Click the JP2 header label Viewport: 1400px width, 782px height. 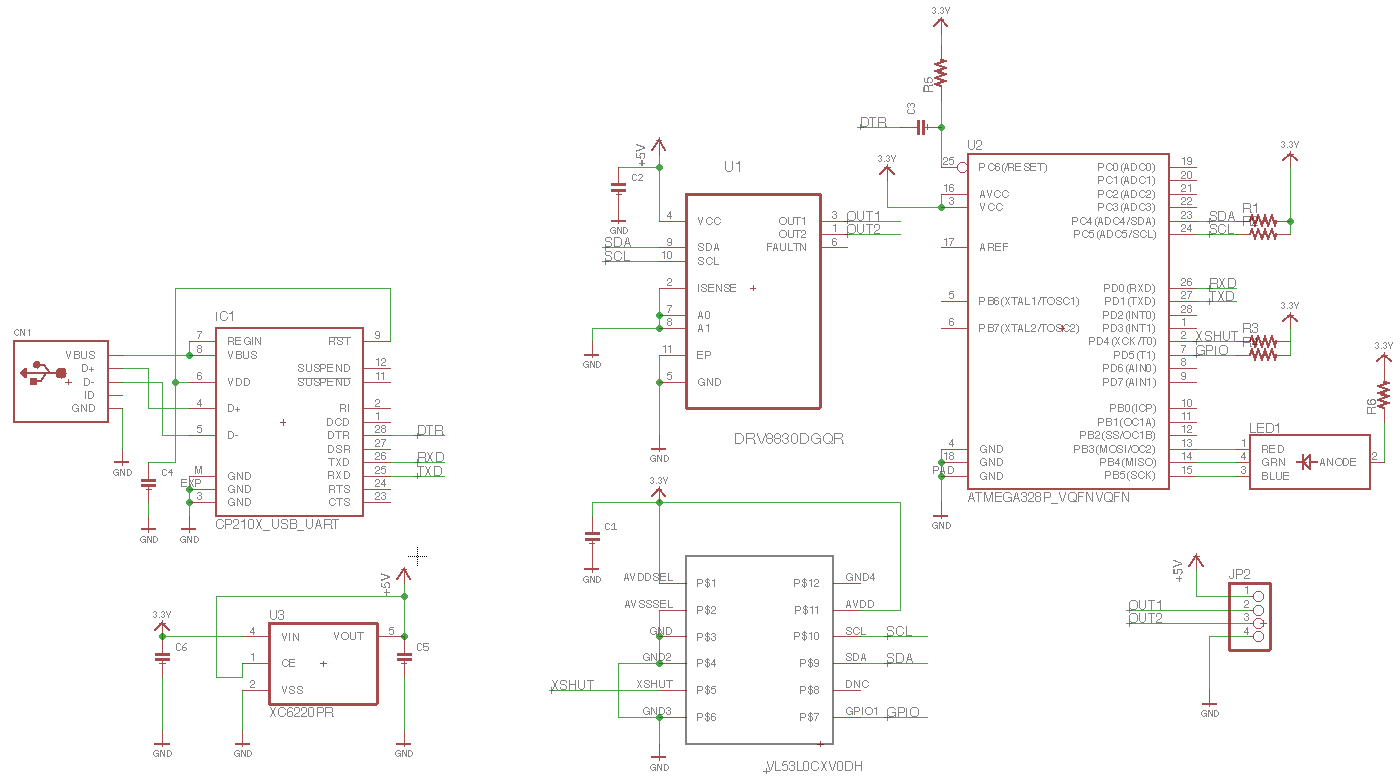pyautogui.click(x=1239, y=575)
